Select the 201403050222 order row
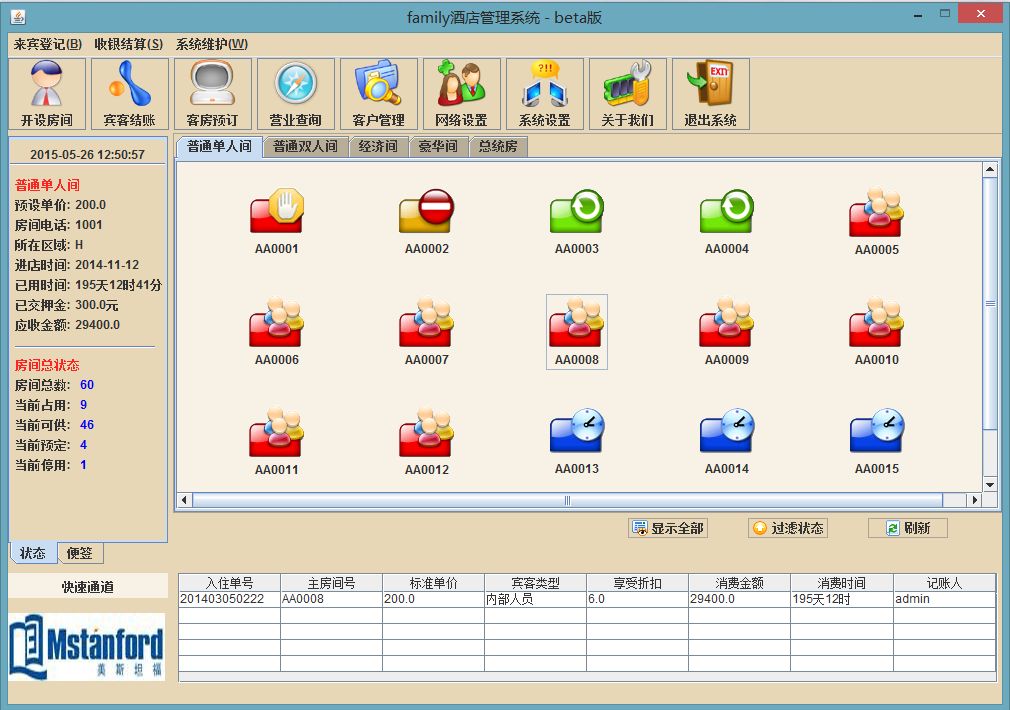Image resolution: width=1010 pixels, height=710 pixels. tap(229, 599)
